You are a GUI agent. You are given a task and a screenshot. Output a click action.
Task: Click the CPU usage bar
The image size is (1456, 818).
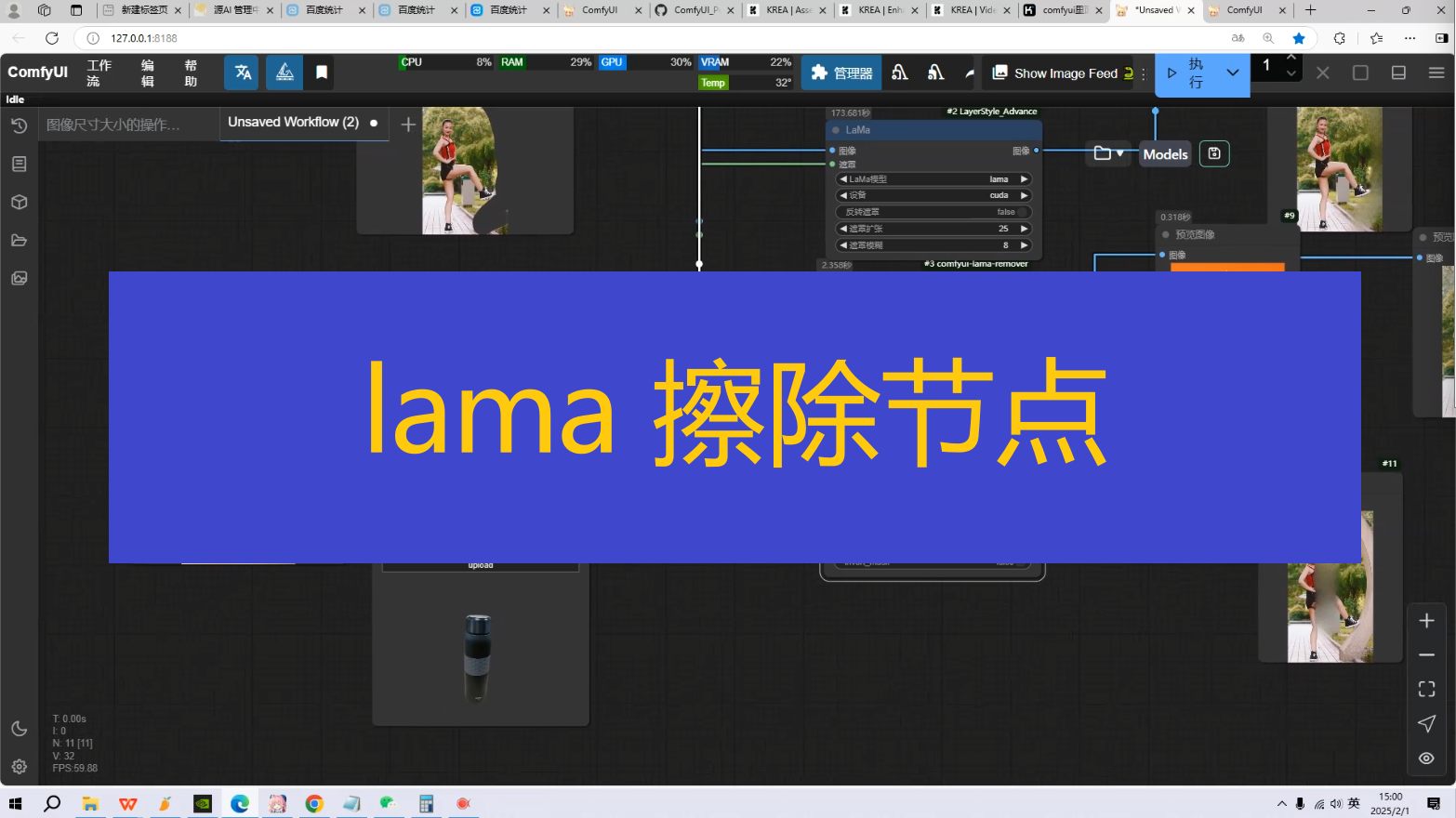(x=446, y=62)
